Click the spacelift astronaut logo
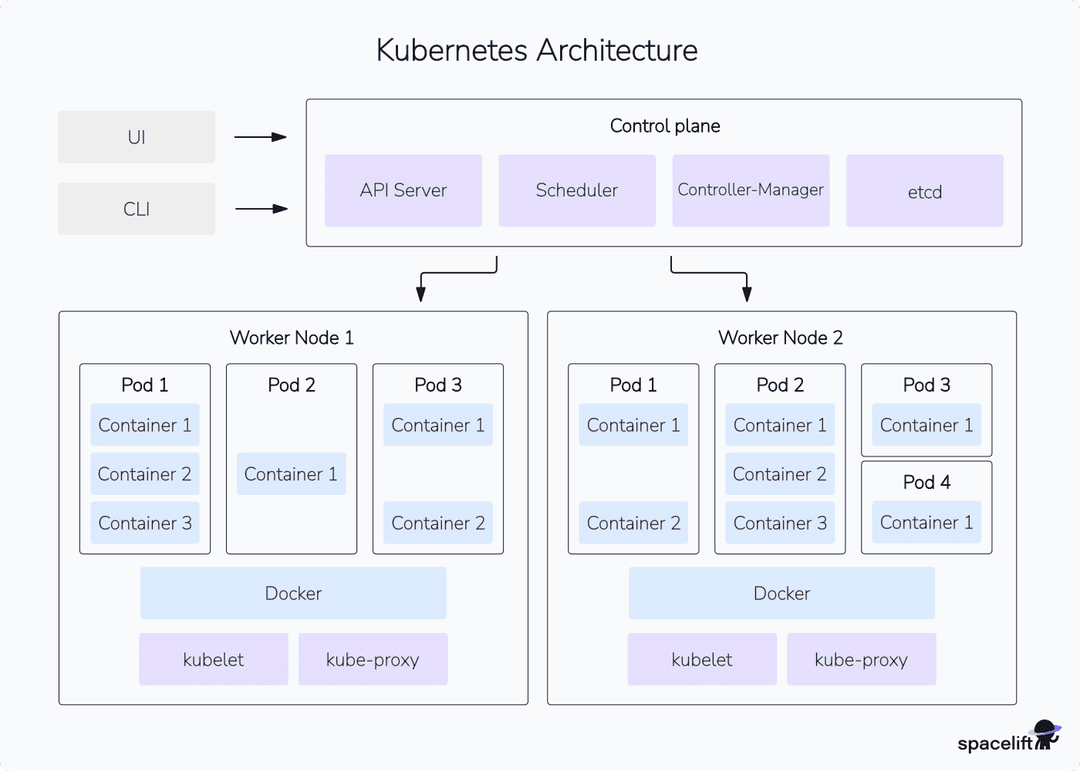 click(1047, 733)
